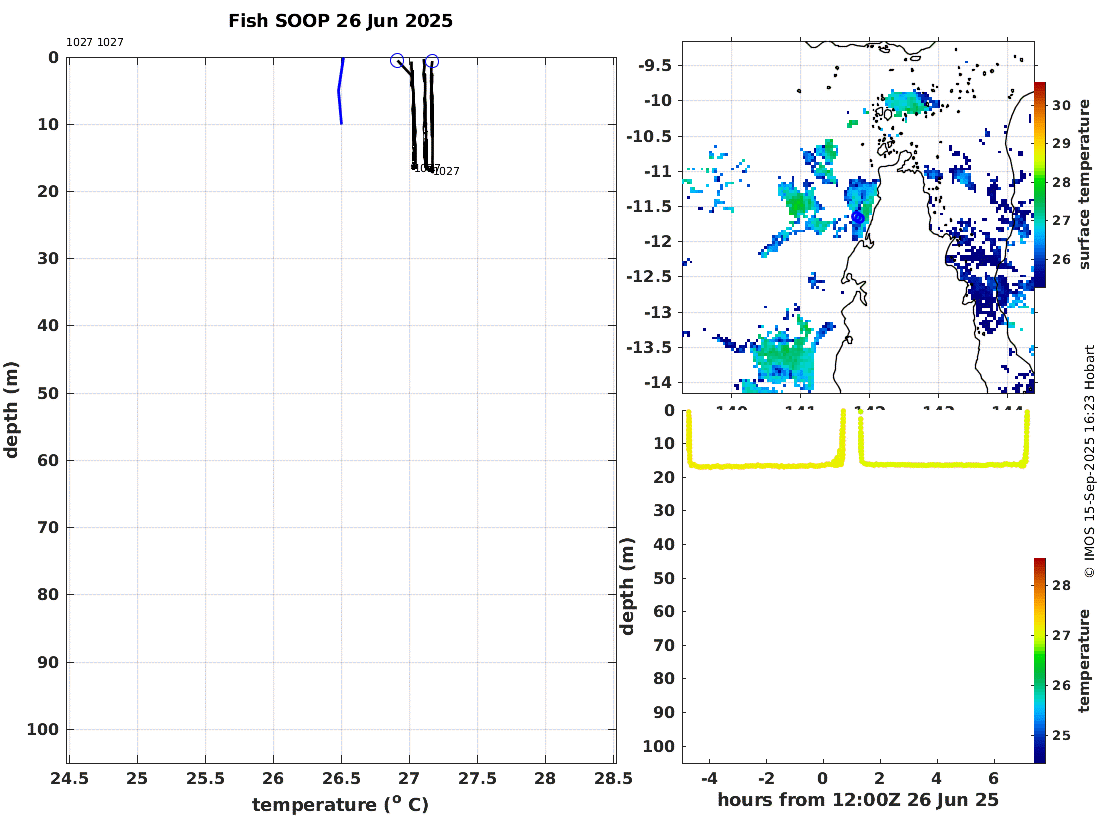Click the -4 tick on hours axis
Image resolution: width=1100 pixels, height=820 pixels.
[709, 778]
